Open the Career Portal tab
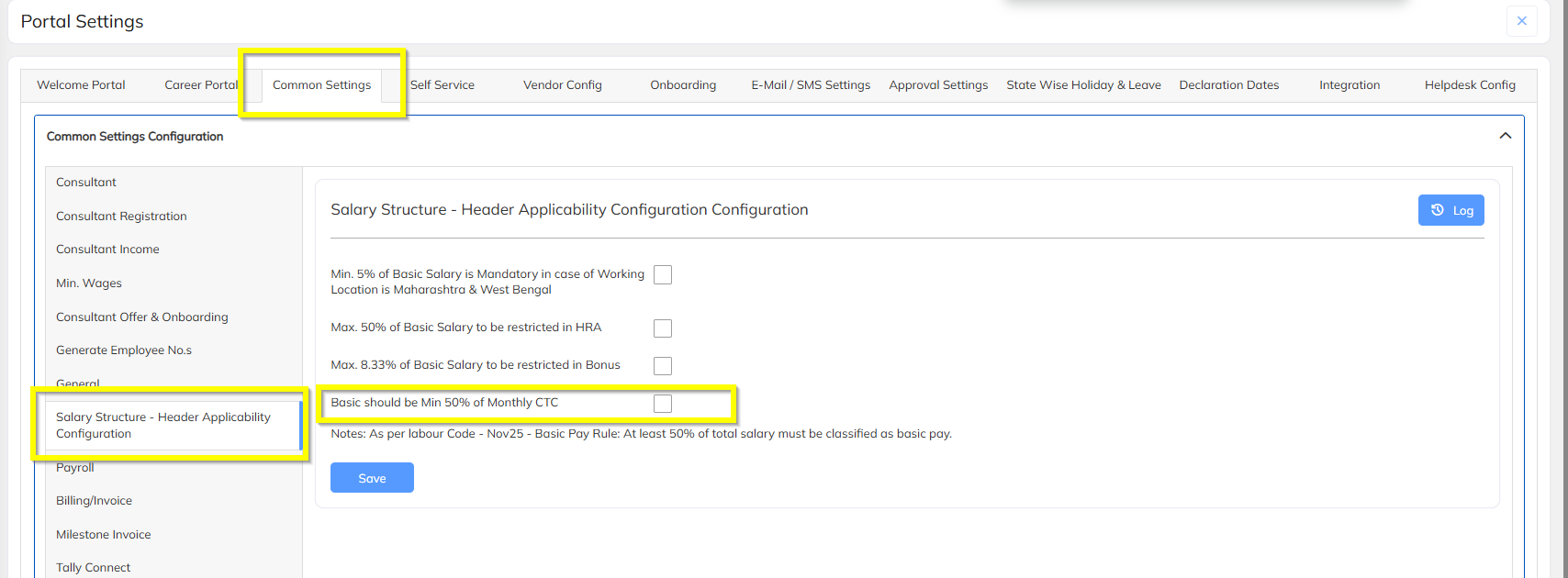Image resolution: width=1568 pixels, height=578 pixels. point(200,85)
